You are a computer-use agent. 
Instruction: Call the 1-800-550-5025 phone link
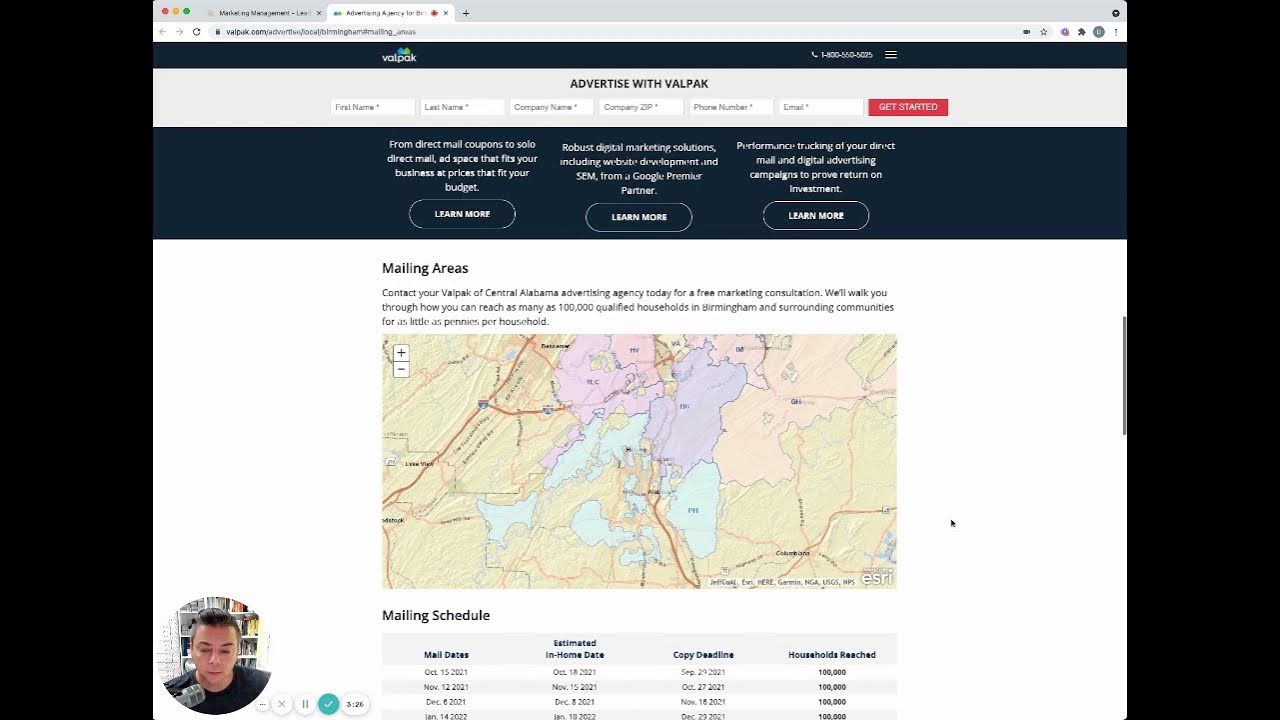[x=842, y=55]
